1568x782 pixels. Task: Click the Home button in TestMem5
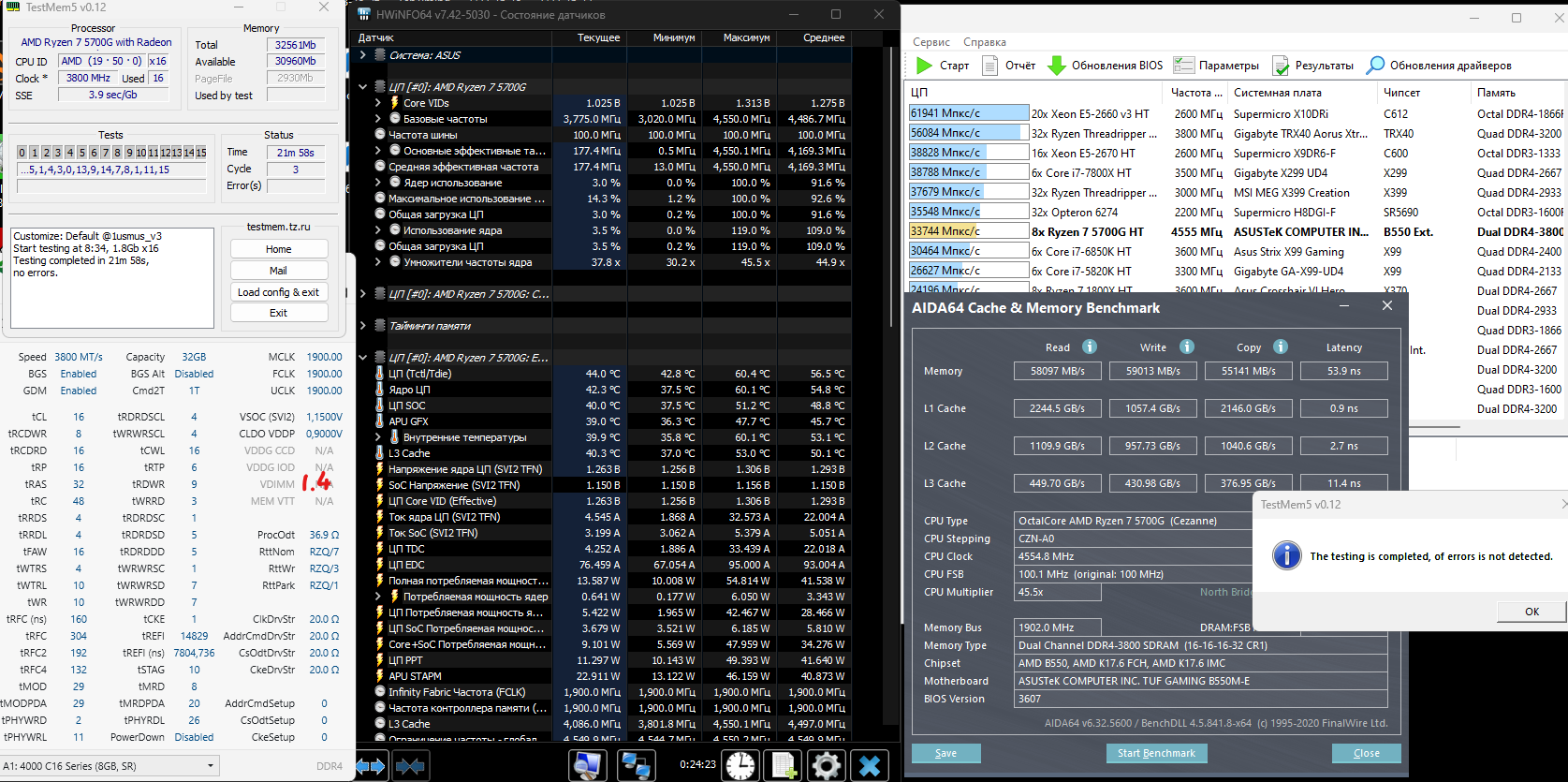[279, 249]
